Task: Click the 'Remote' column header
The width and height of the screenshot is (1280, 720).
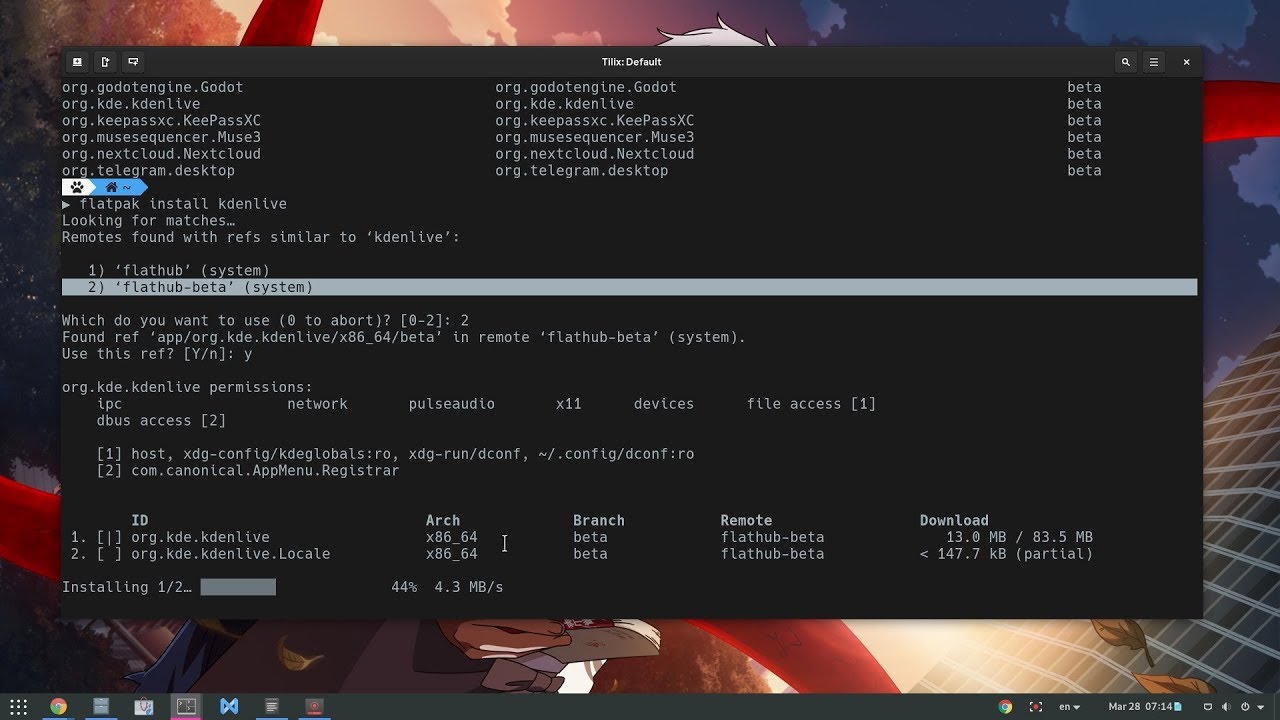Action: click(746, 520)
